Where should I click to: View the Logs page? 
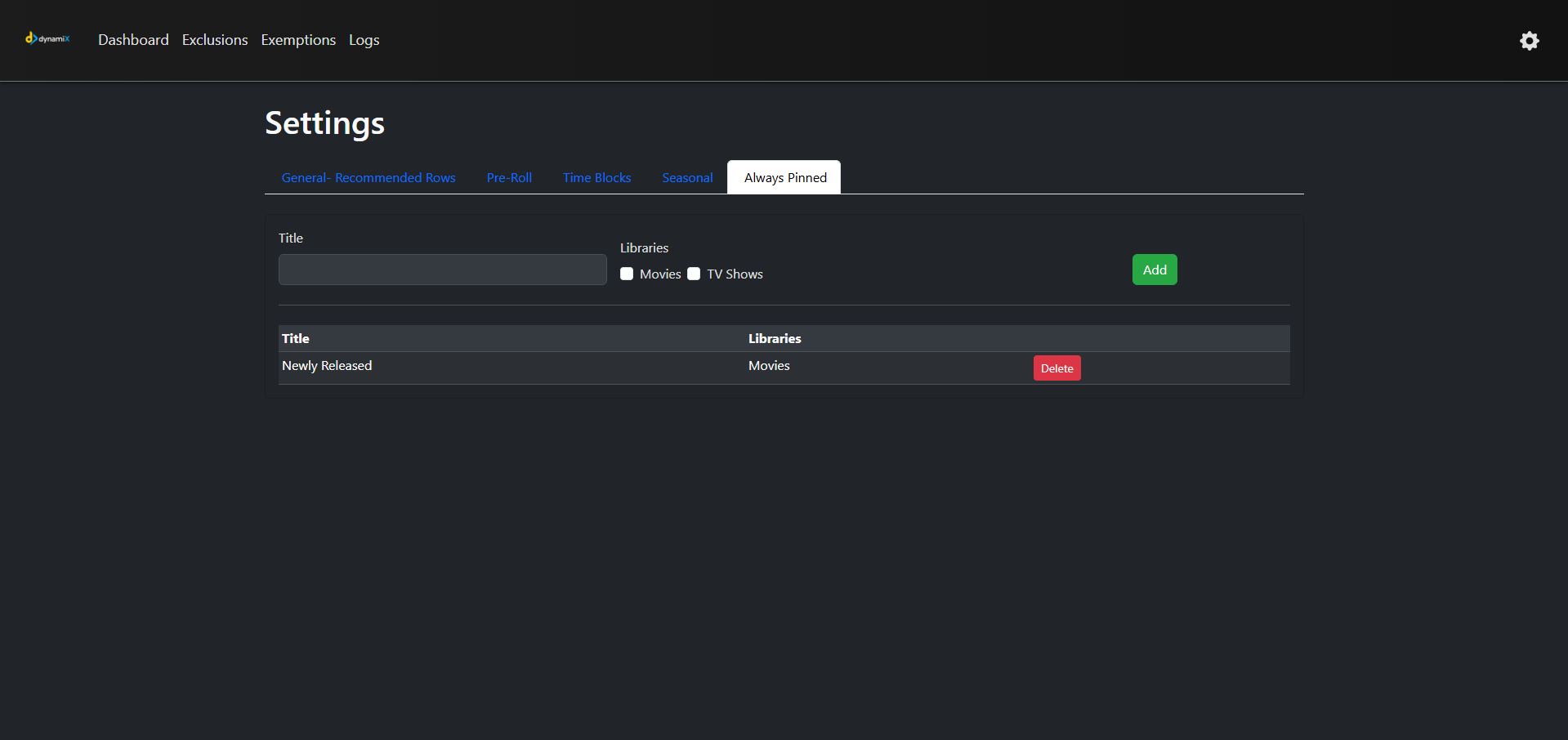coord(364,40)
